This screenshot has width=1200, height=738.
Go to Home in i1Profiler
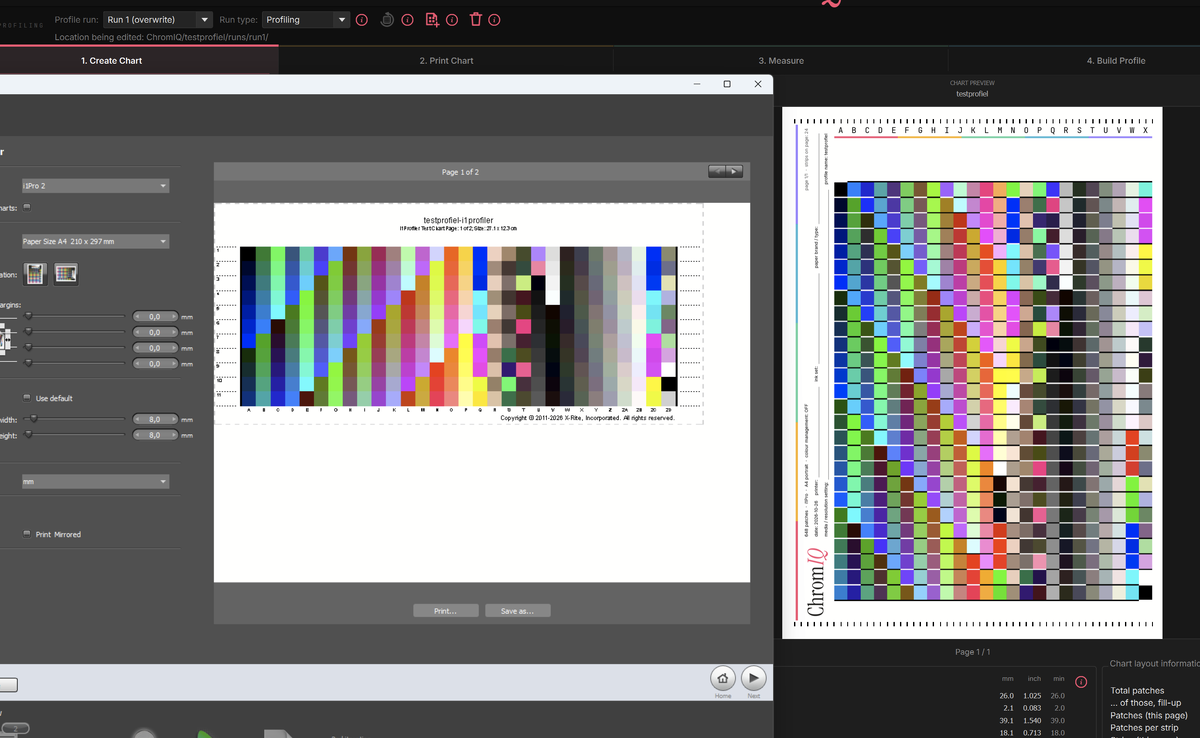(723, 678)
